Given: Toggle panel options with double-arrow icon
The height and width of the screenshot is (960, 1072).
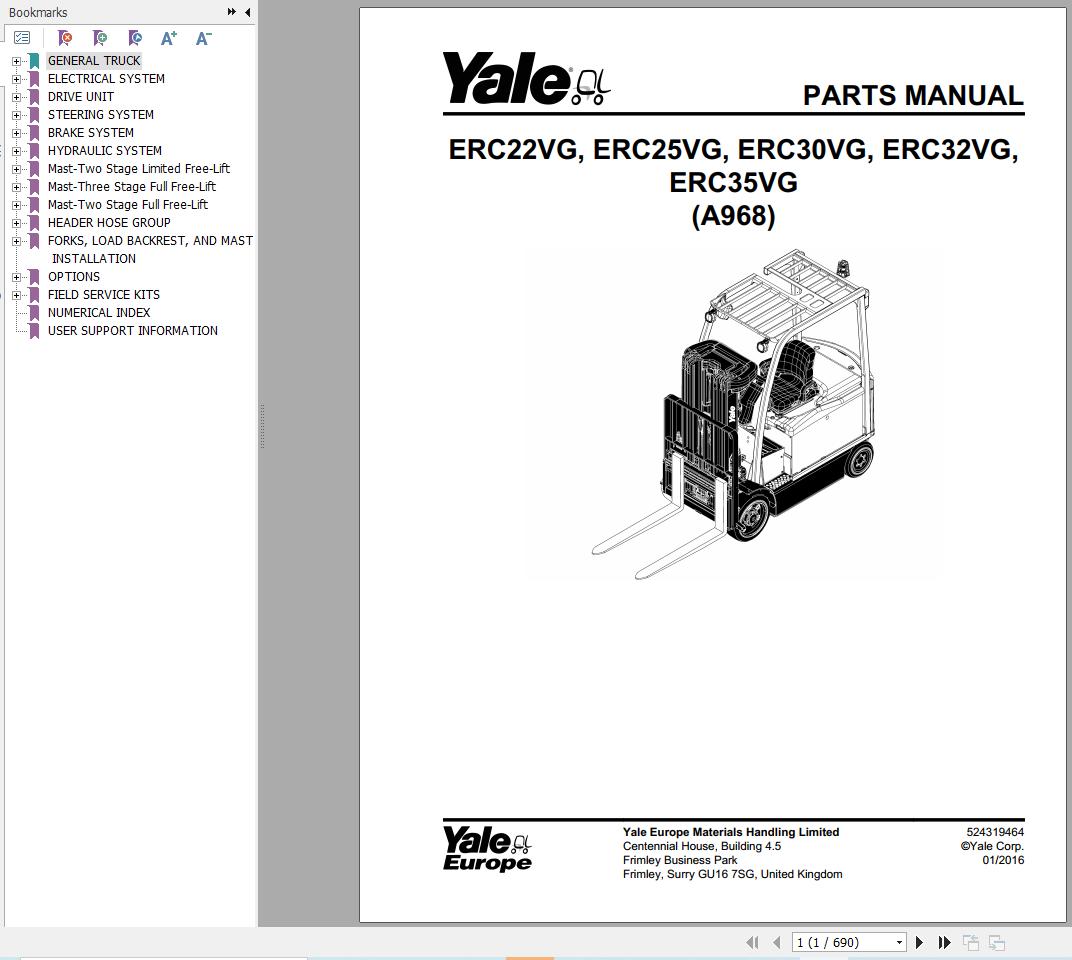Looking at the screenshot, I should pos(233,12).
